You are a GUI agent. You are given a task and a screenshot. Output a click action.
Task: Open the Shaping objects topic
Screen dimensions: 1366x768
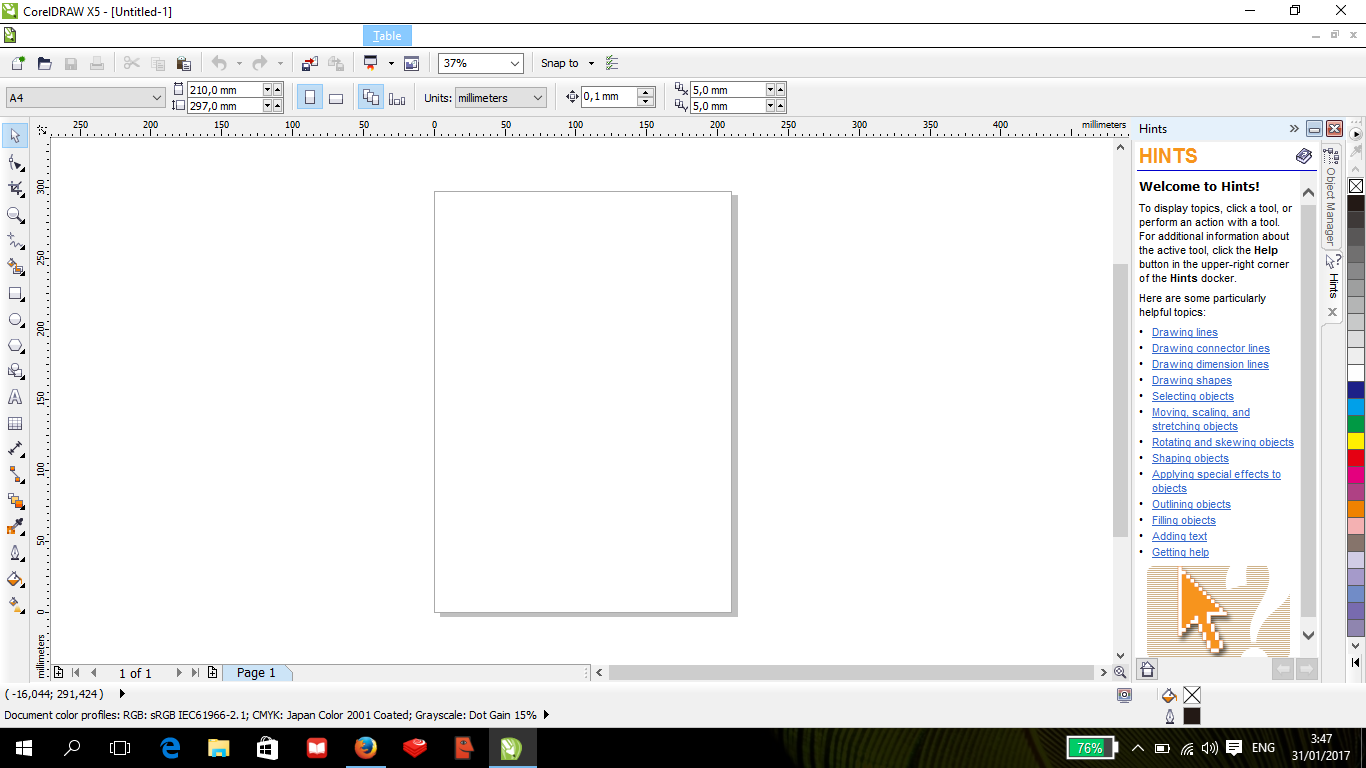pos(1190,458)
